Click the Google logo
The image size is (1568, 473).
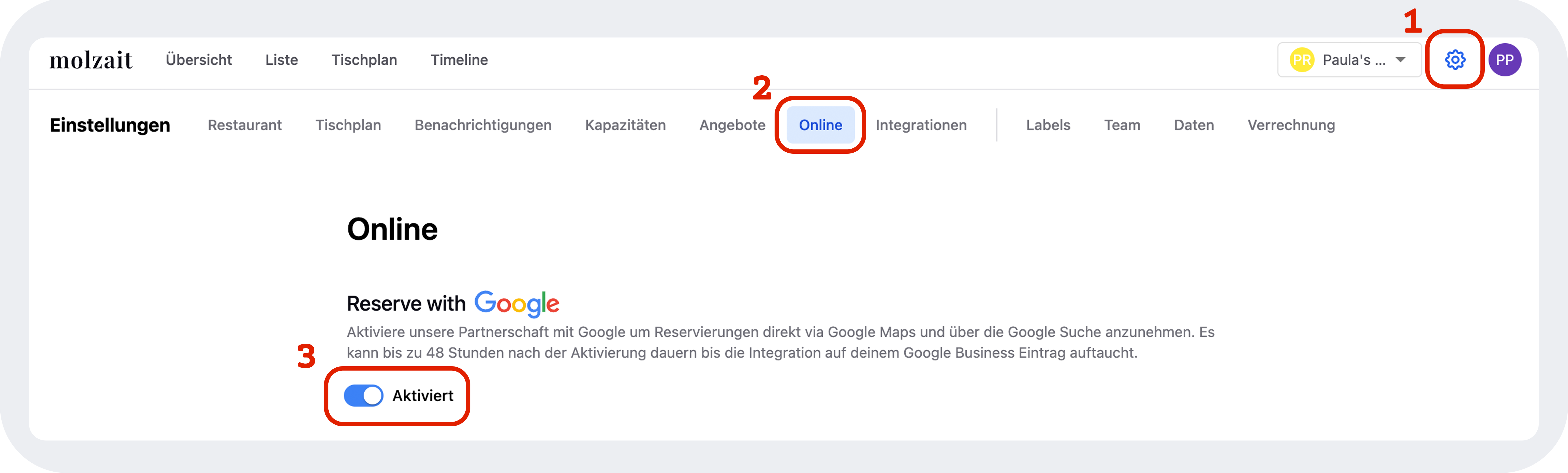point(517,304)
